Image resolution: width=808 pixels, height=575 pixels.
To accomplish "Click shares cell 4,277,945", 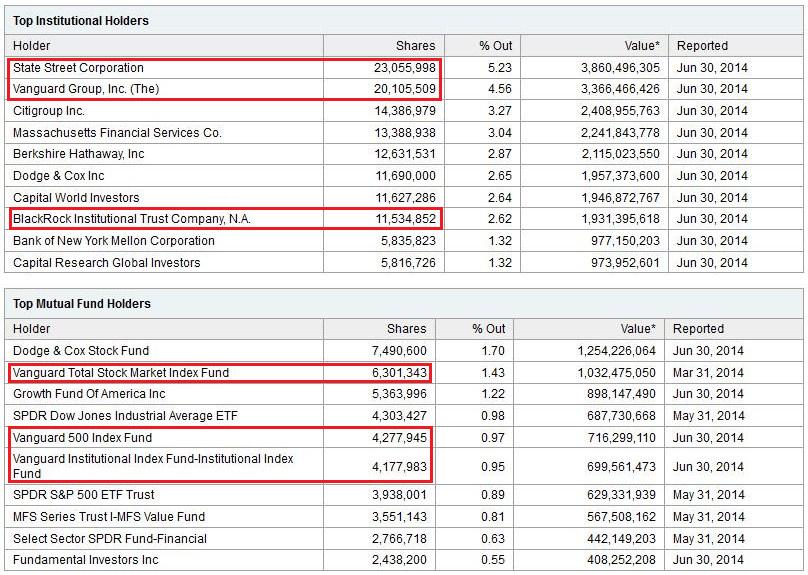I will pyautogui.click(x=399, y=437).
